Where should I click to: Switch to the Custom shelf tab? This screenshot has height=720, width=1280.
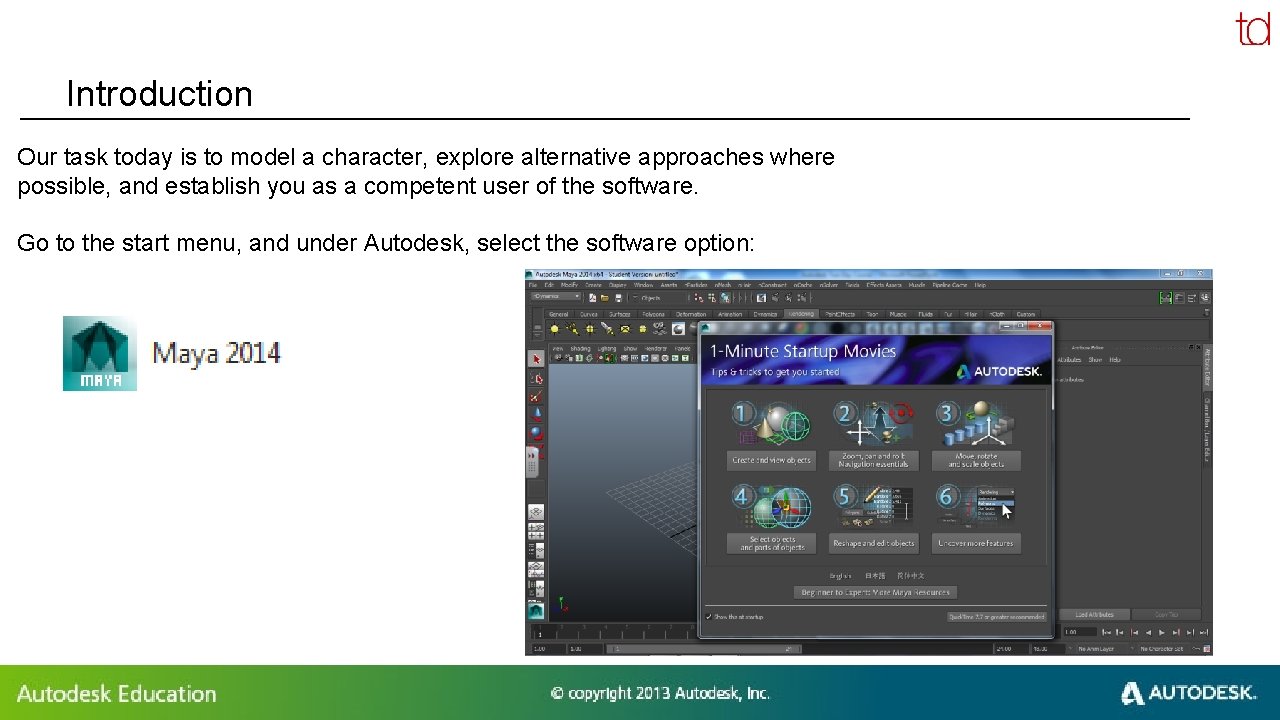1025,314
